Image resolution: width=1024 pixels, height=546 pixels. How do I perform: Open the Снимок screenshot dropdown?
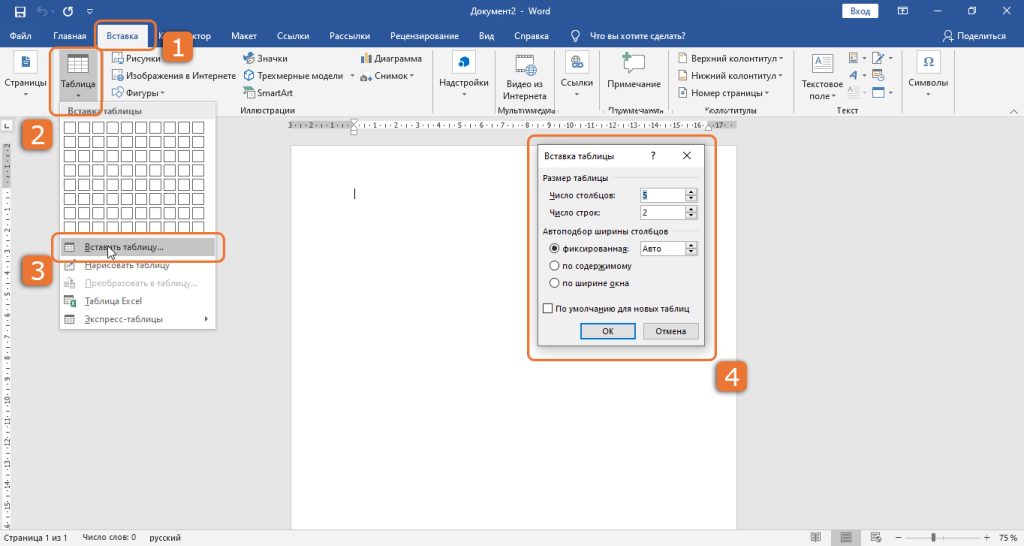[387, 76]
